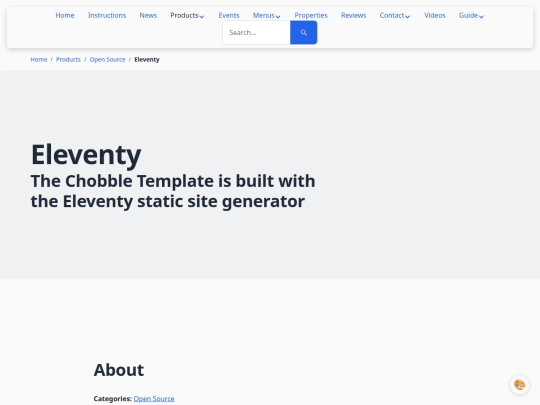The width and height of the screenshot is (540, 405).
Task: Open the Instructions nav item
Action: click(x=107, y=15)
